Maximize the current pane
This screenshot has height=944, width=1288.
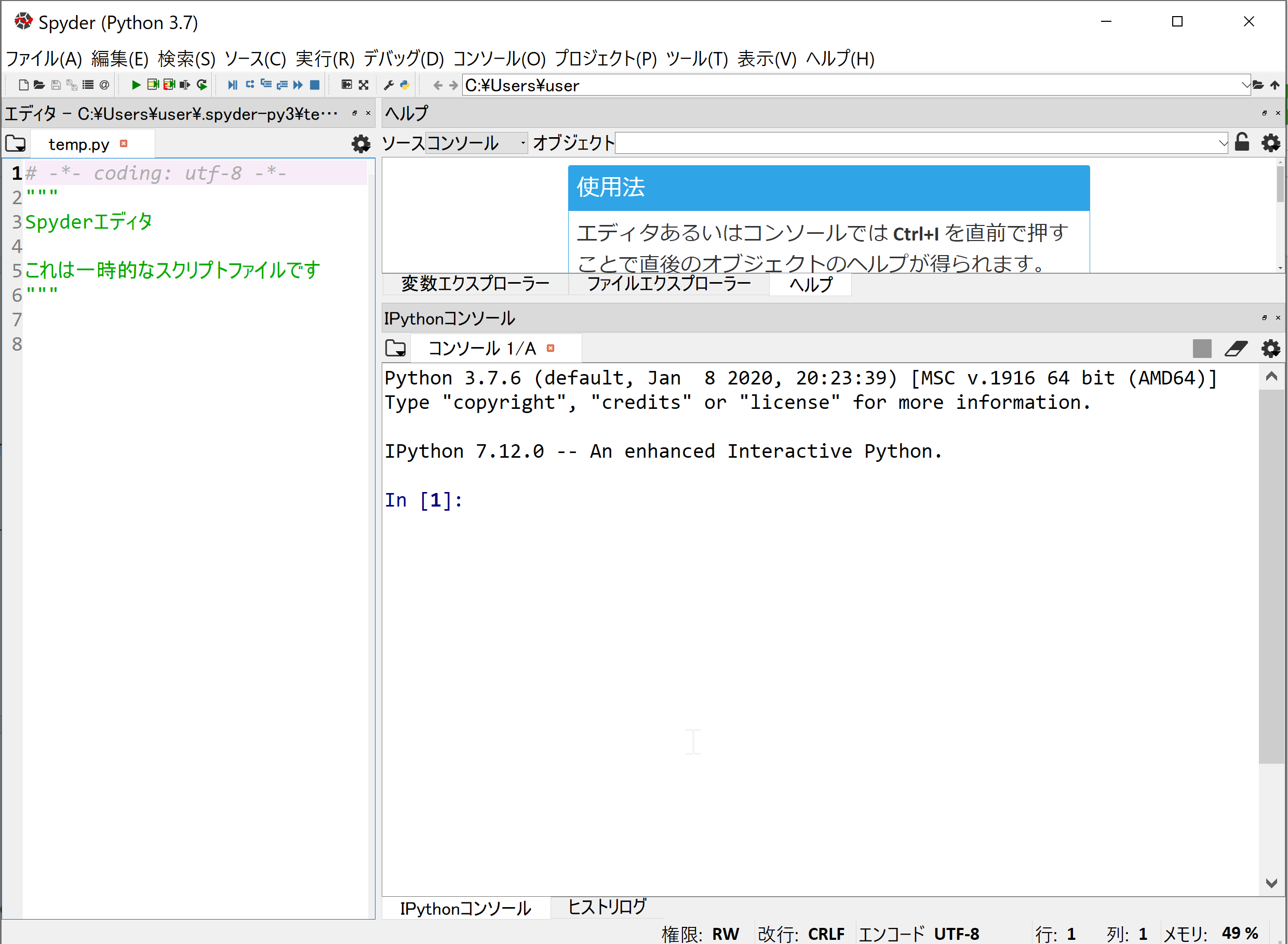tap(347, 85)
